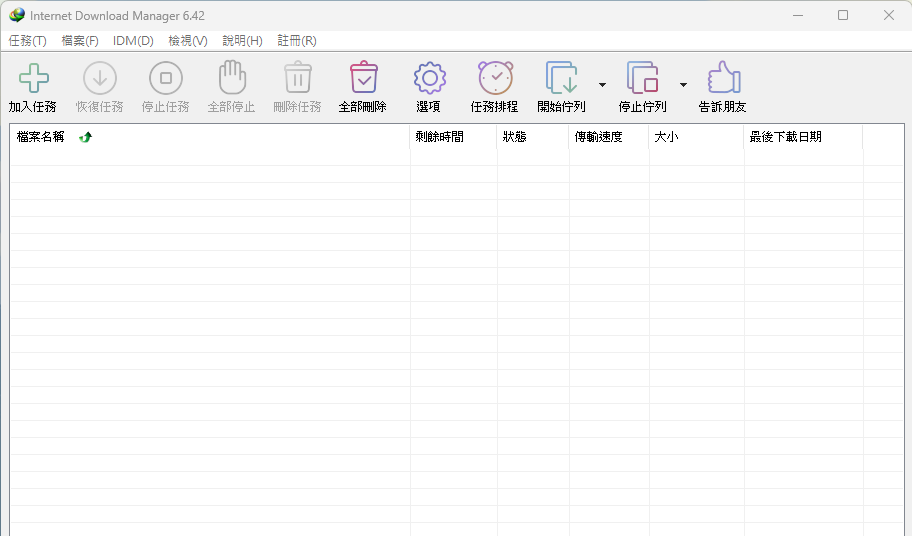Expand the 停止佇列 dropdown arrow
The image size is (912, 536).
tap(683, 85)
